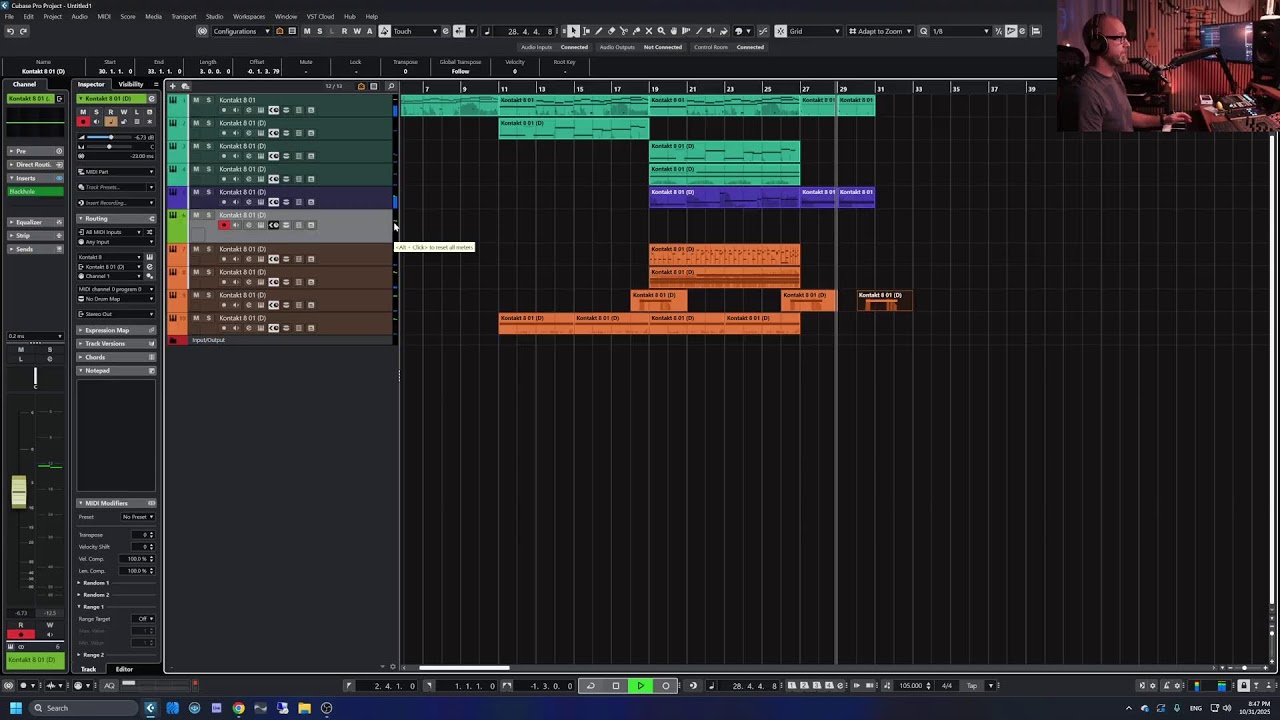This screenshot has width=1280, height=720.
Task: Switch to the Editor tab at bottom
Action: click(x=124, y=669)
